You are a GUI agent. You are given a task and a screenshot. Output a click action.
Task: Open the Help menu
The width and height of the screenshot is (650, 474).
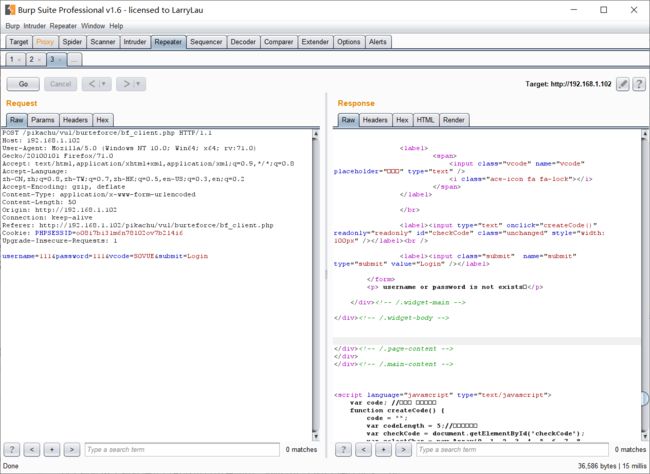pos(116,26)
